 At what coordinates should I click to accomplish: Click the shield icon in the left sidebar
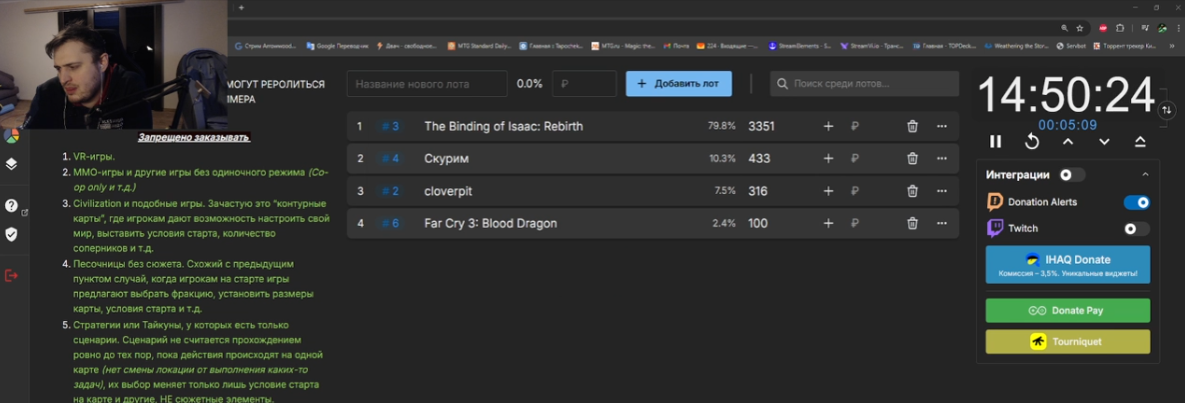(x=11, y=234)
